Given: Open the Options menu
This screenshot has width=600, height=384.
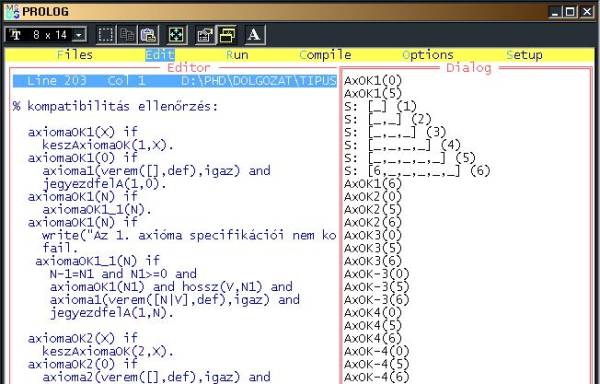Looking at the screenshot, I should pyautogui.click(x=428, y=55).
